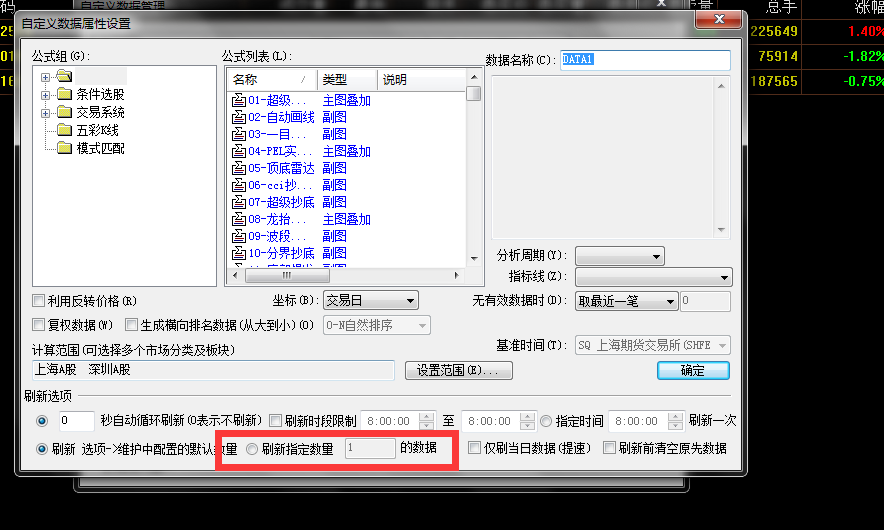
Task: Select the 模式匹配 tree item
Action: tap(100, 148)
